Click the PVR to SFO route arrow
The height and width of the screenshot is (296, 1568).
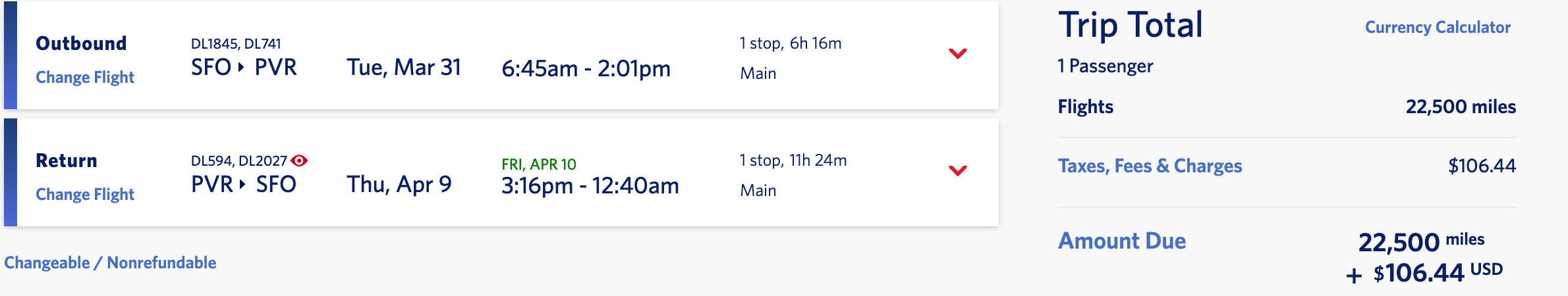tap(242, 184)
